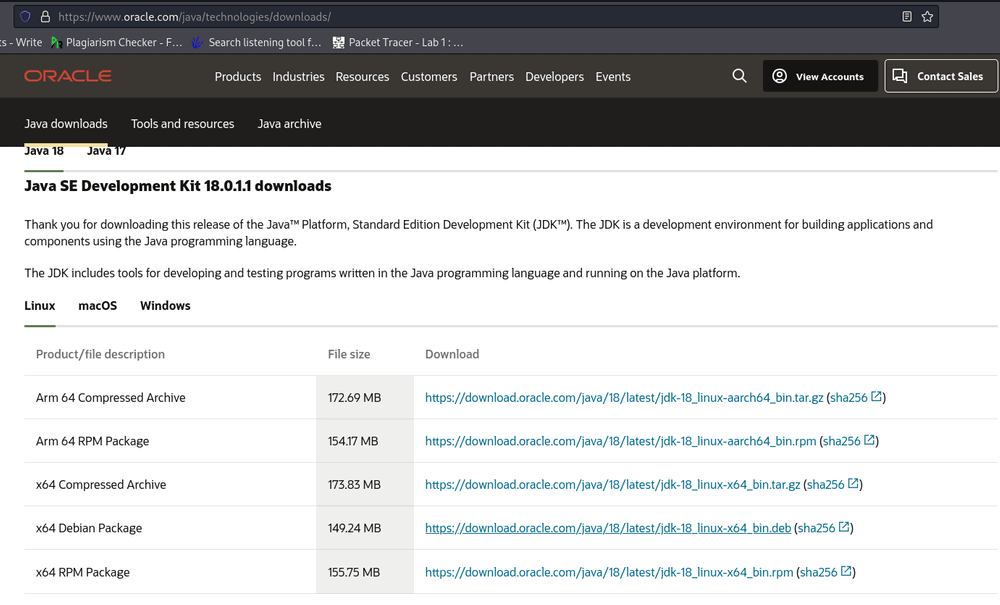Switch to the Windows downloads tab
Image resolution: width=1000 pixels, height=605 pixels.
pos(165,306)
